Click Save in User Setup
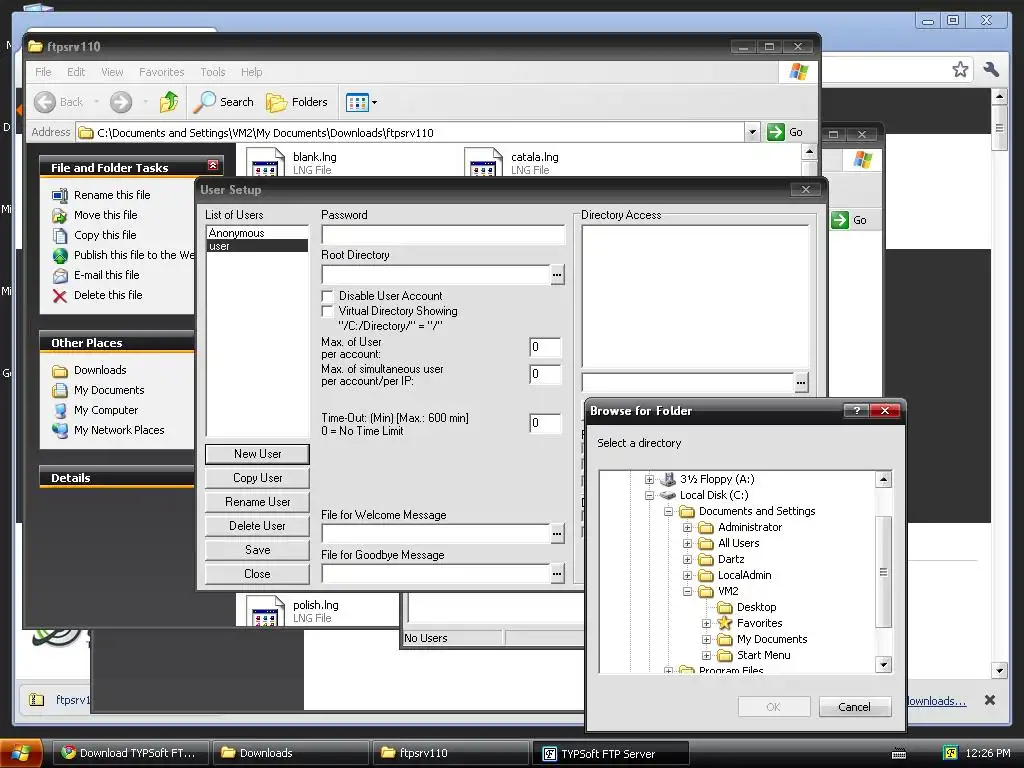The height and width of the screenshot is (768, 1024). (x=257, y=550)
